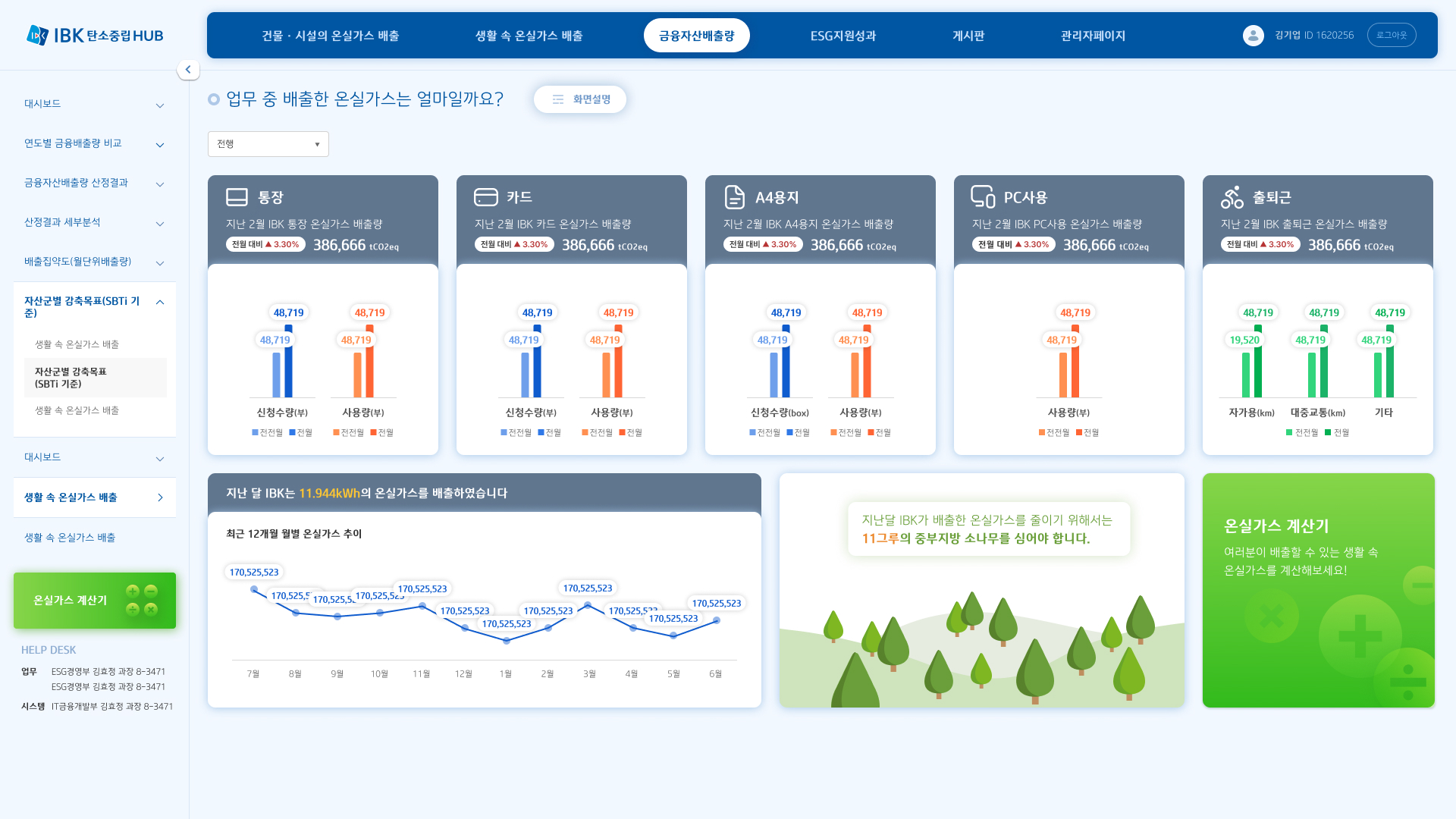
Task: Click the 기타 label in 출퇴근 card
Action: coord(1383,413)
